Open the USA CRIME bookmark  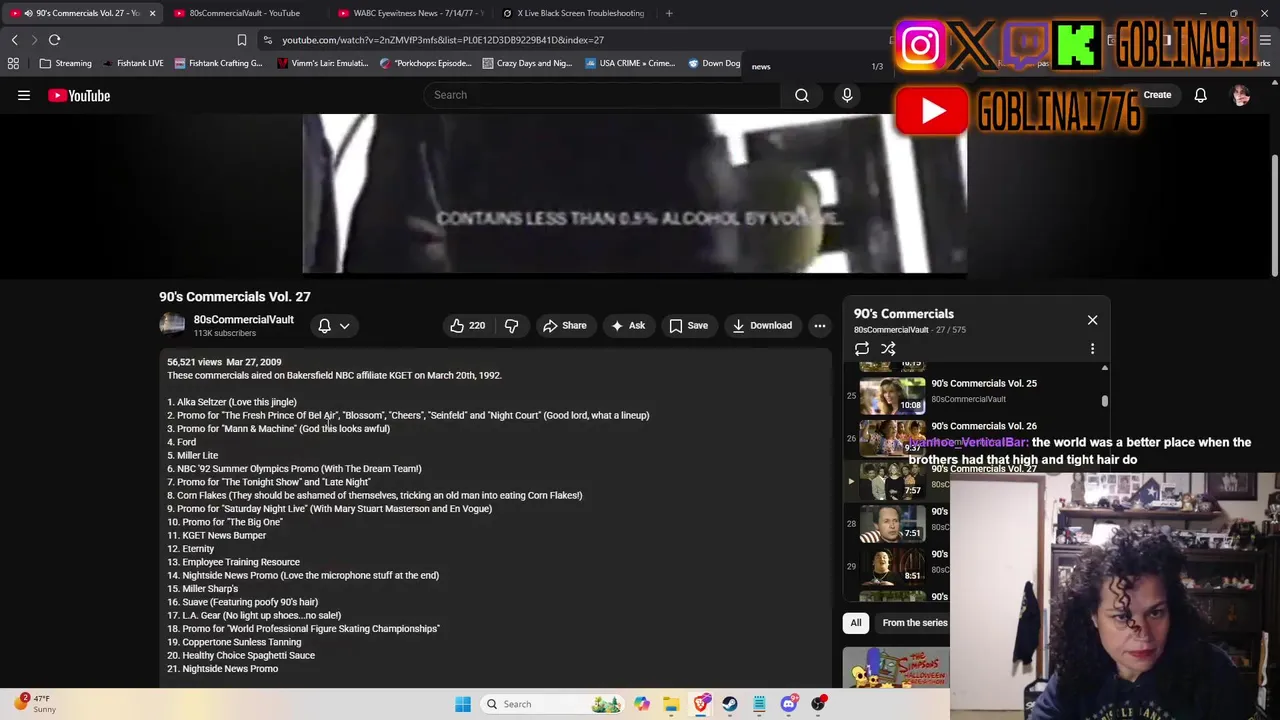coord(631,63)
